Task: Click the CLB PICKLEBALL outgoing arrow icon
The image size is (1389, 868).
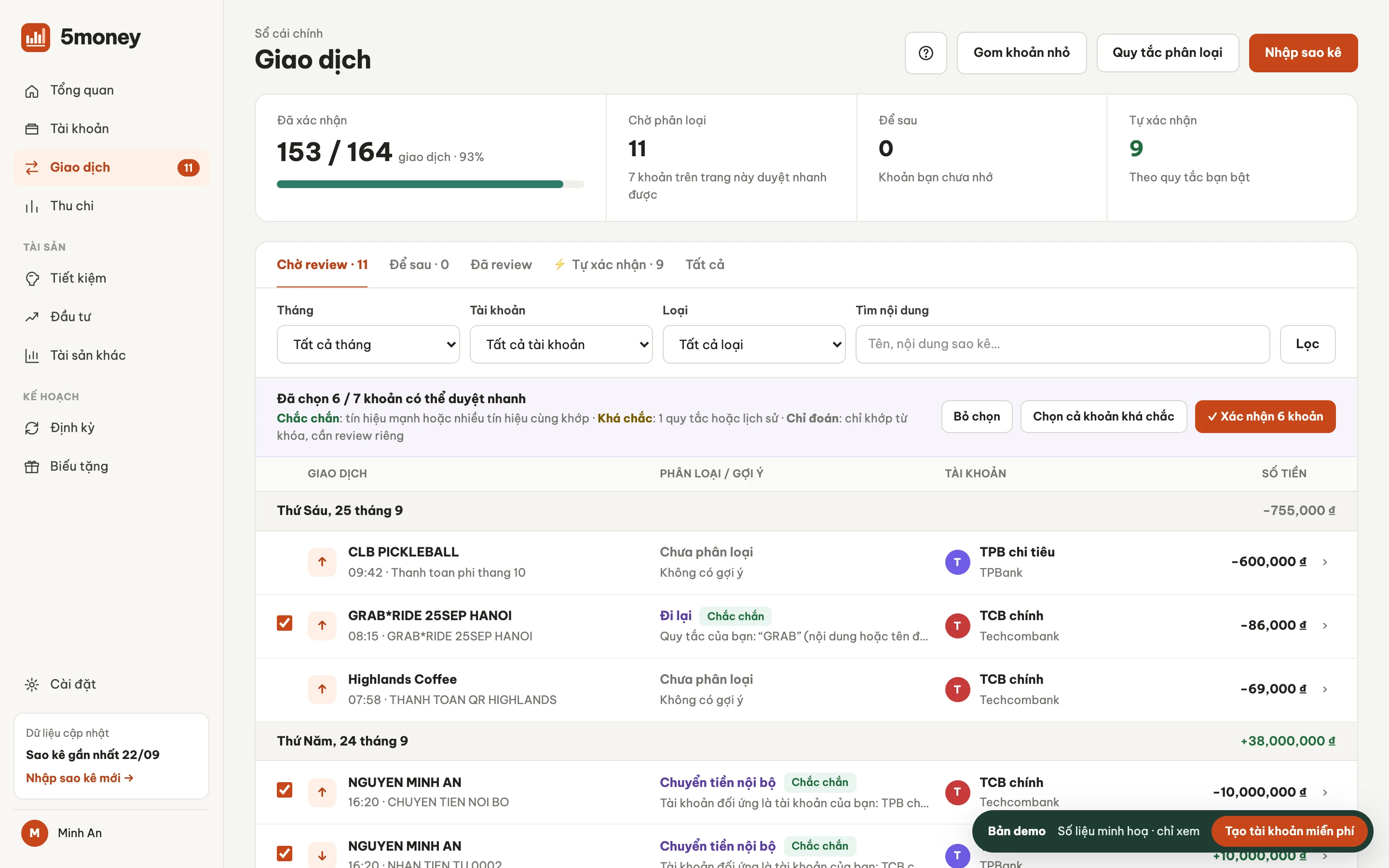Action: click(x=322, y=562)
